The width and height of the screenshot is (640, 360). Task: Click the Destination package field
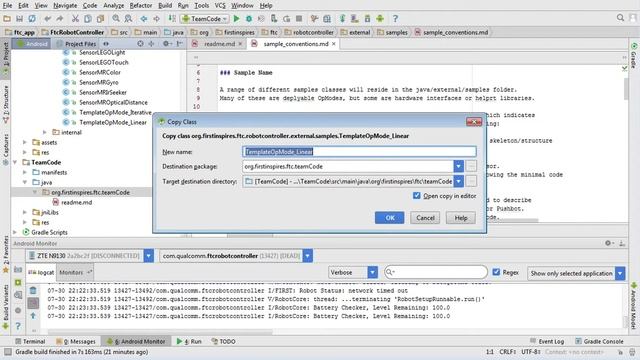[x=348, y=166]
